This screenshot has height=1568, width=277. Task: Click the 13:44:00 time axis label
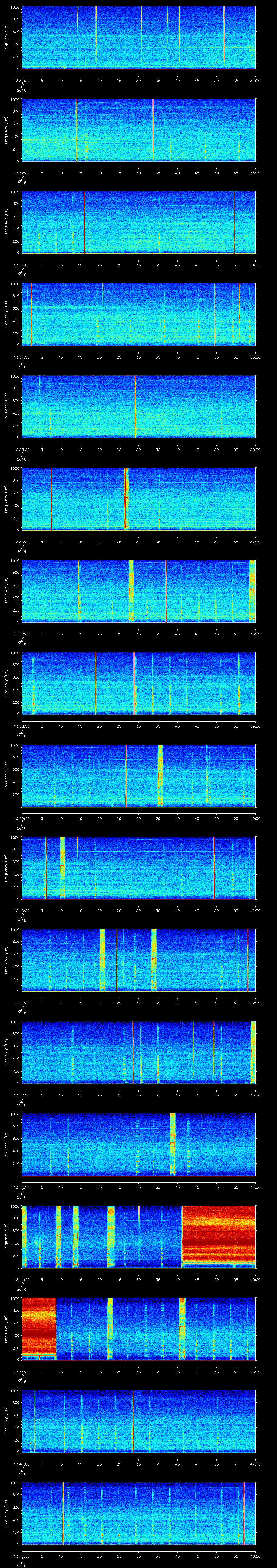click(21, 1279)
